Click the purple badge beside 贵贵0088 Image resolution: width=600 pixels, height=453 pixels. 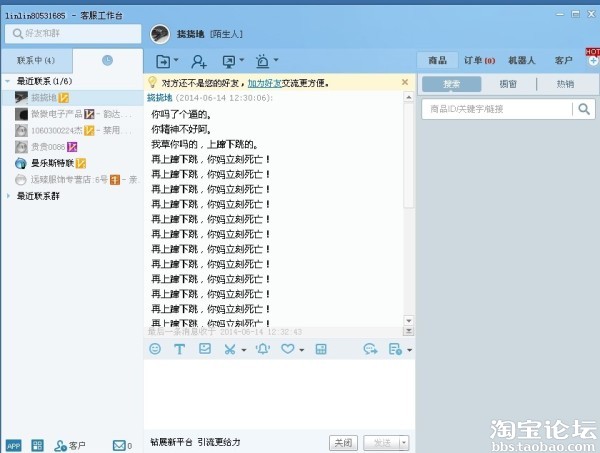72,147
